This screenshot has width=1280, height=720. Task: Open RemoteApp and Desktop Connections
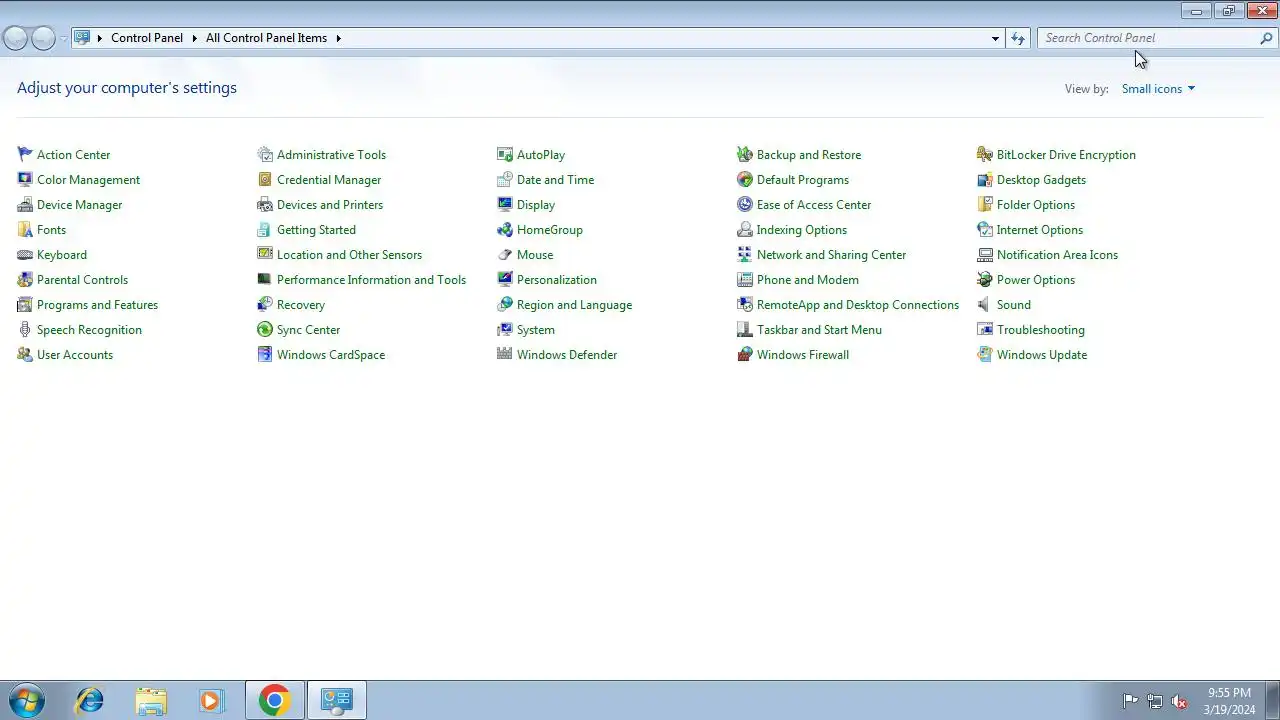point(858,304)
